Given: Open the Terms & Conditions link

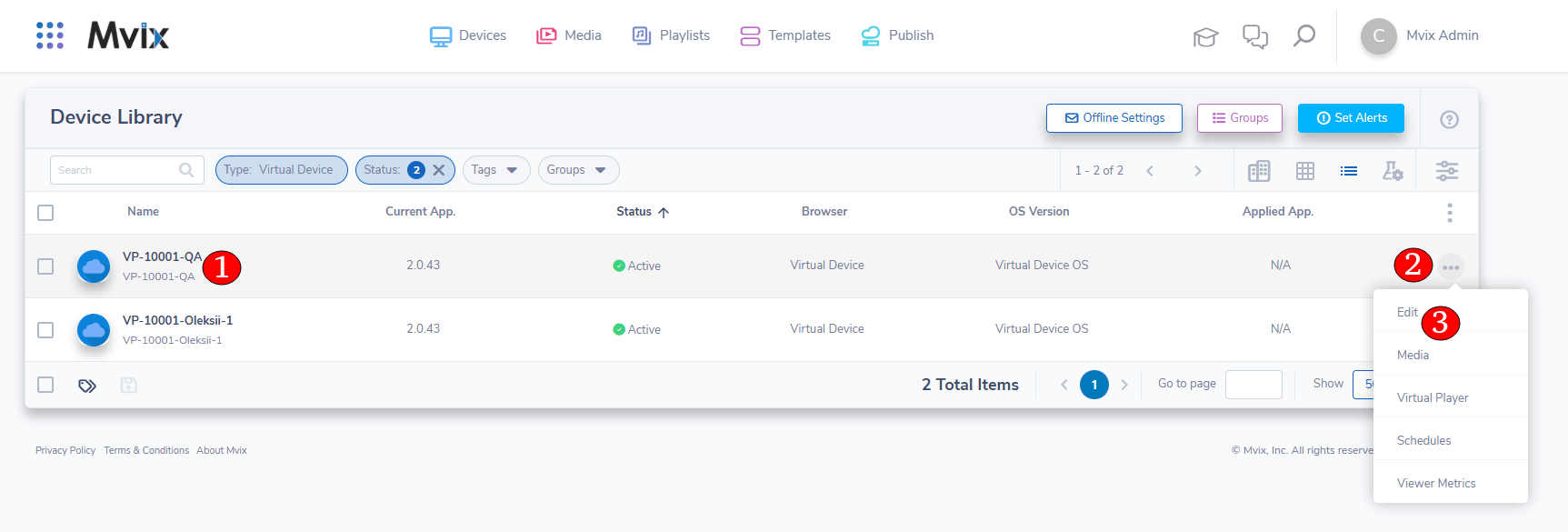Looking at the screenshot, I should (x=146, y=450).
